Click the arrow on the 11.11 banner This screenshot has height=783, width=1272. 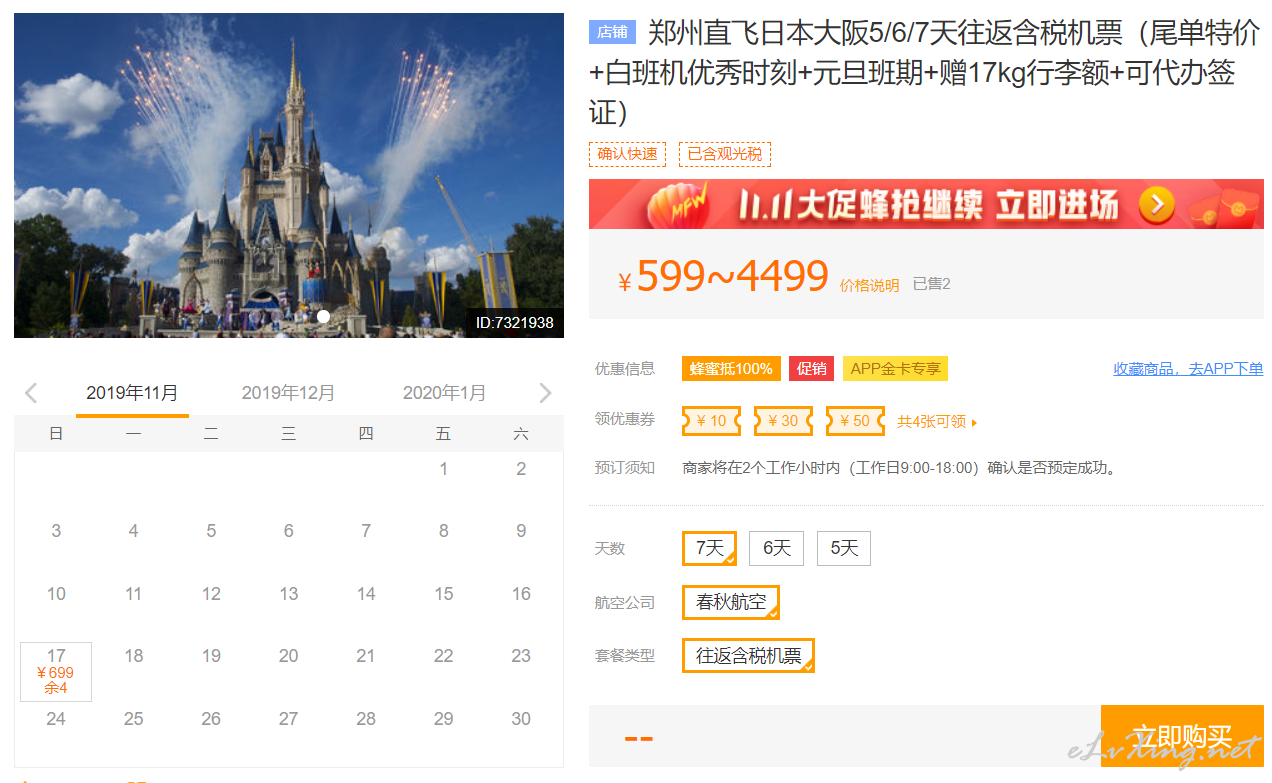[x=1157, y=205]
